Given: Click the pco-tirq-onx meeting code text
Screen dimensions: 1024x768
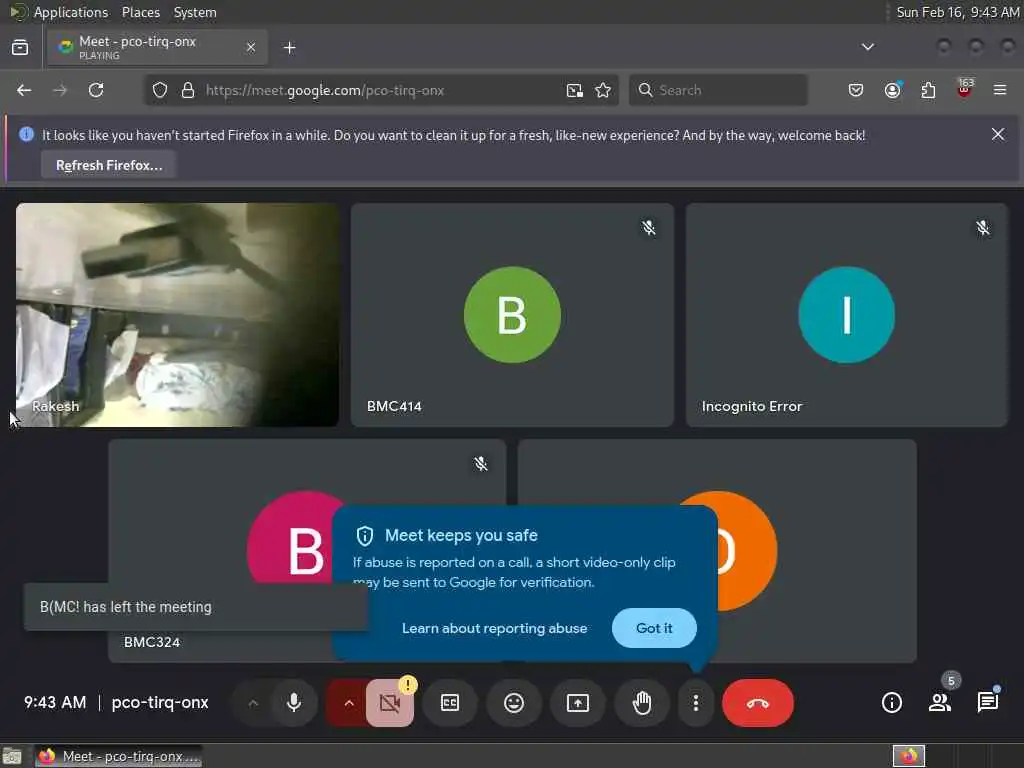Looking at the screenshot, I should click(160, 703).
